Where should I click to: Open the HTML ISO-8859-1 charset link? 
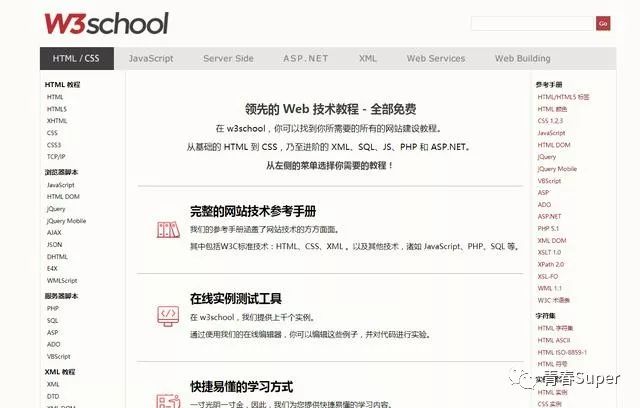pyautogui.click(x=562, y=352)
